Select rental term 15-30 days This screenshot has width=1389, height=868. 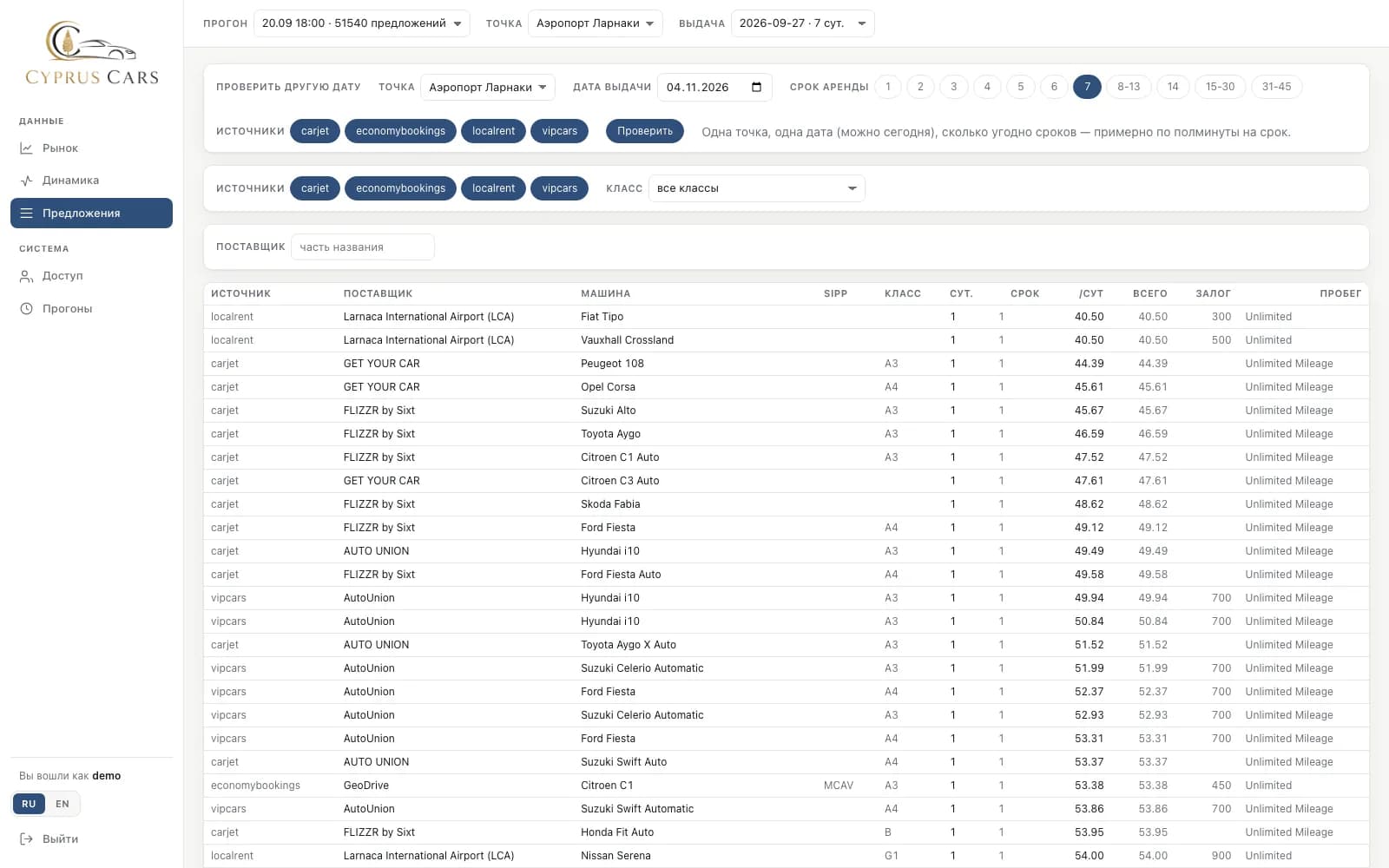pos(1220,87)
